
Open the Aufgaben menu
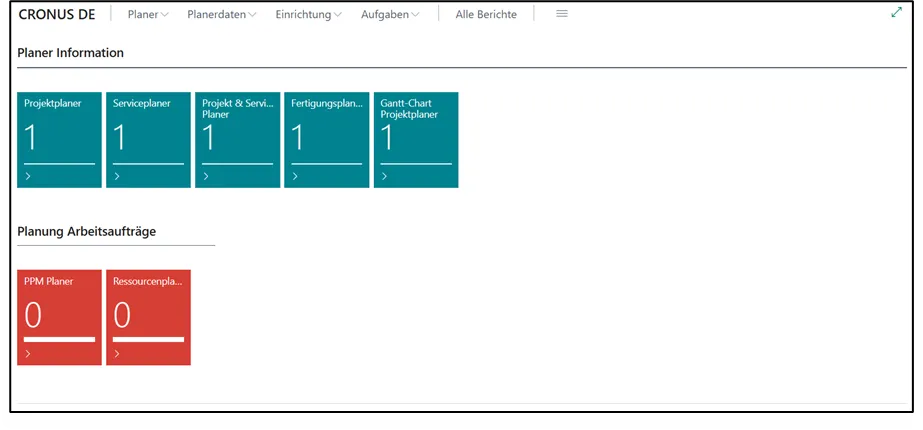(x=388, y=15)
